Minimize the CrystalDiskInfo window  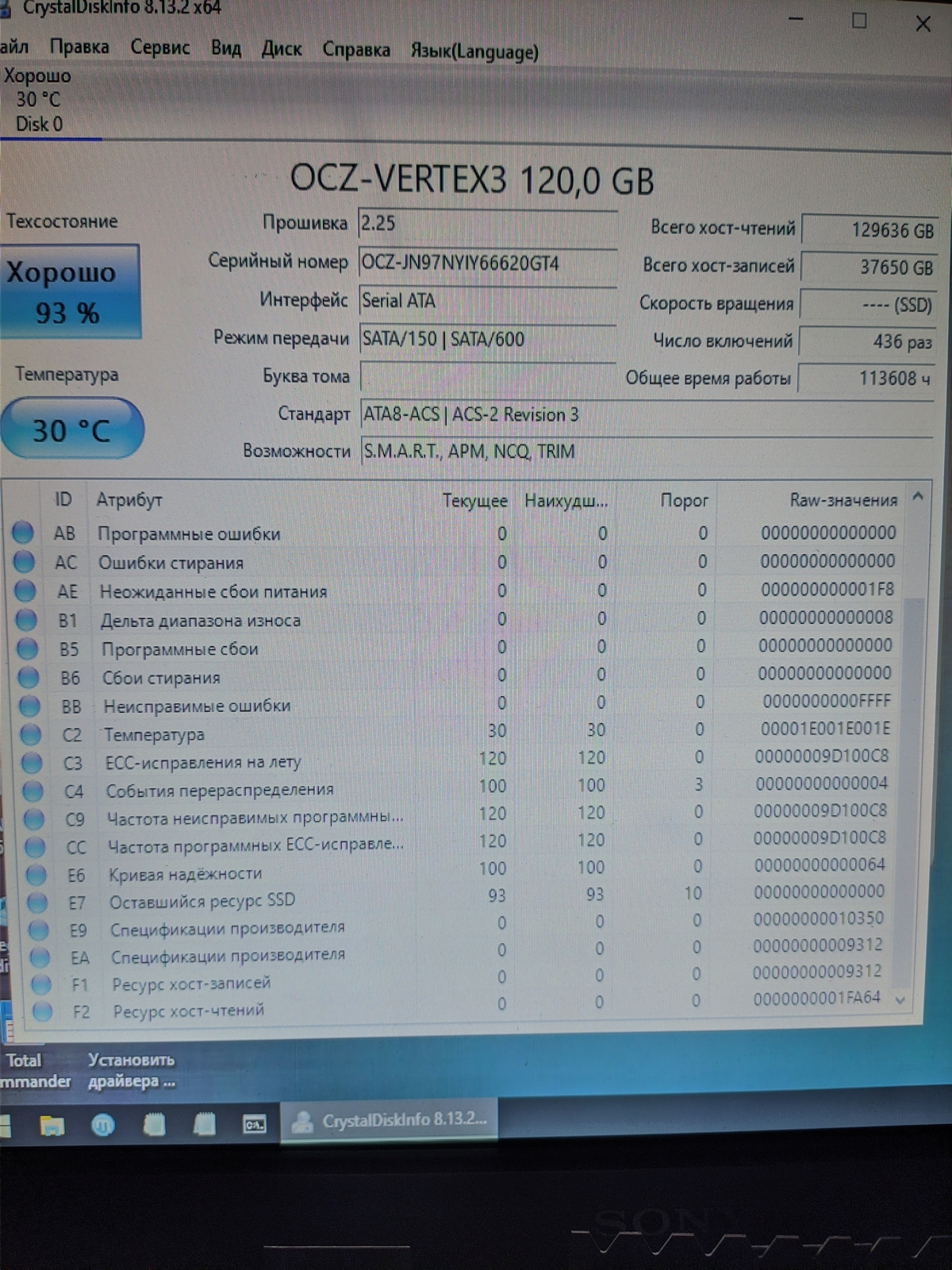[x=798, y=17]
